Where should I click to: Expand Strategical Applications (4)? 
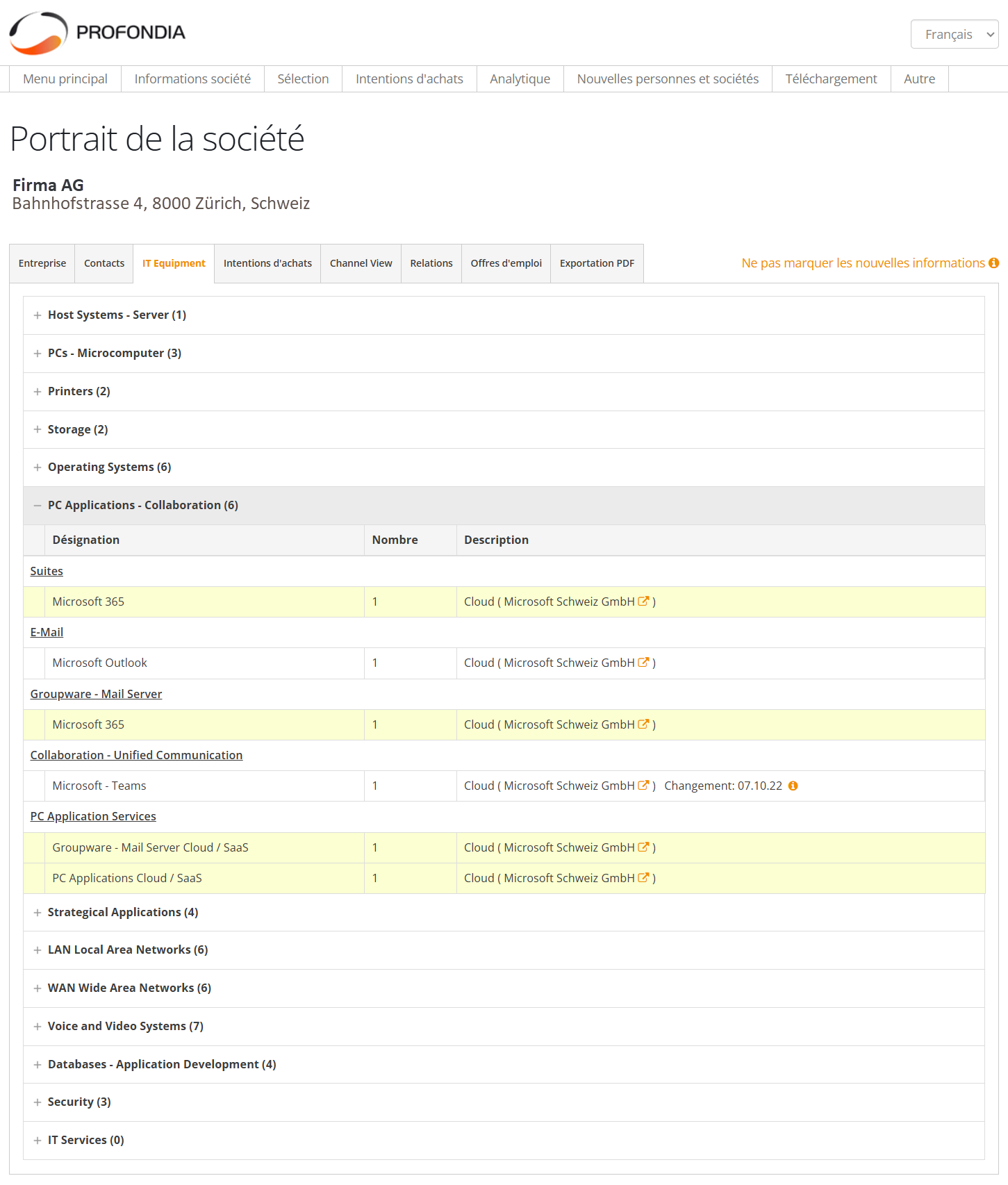[504, 913]
